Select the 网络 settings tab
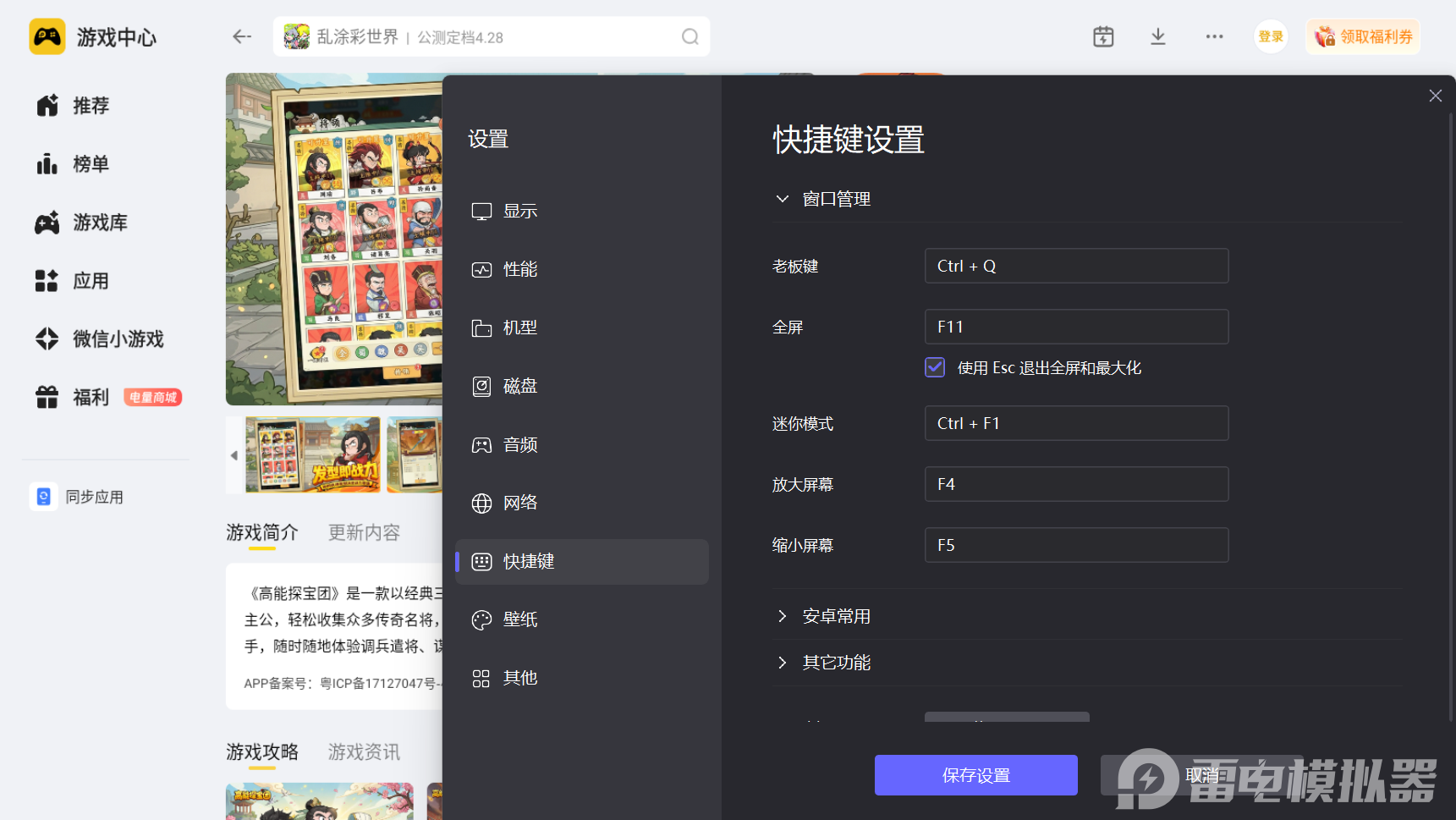Image resolution: width=1456 pixels, height=820 pixels. pyautogui.click(x=519, y=504)
